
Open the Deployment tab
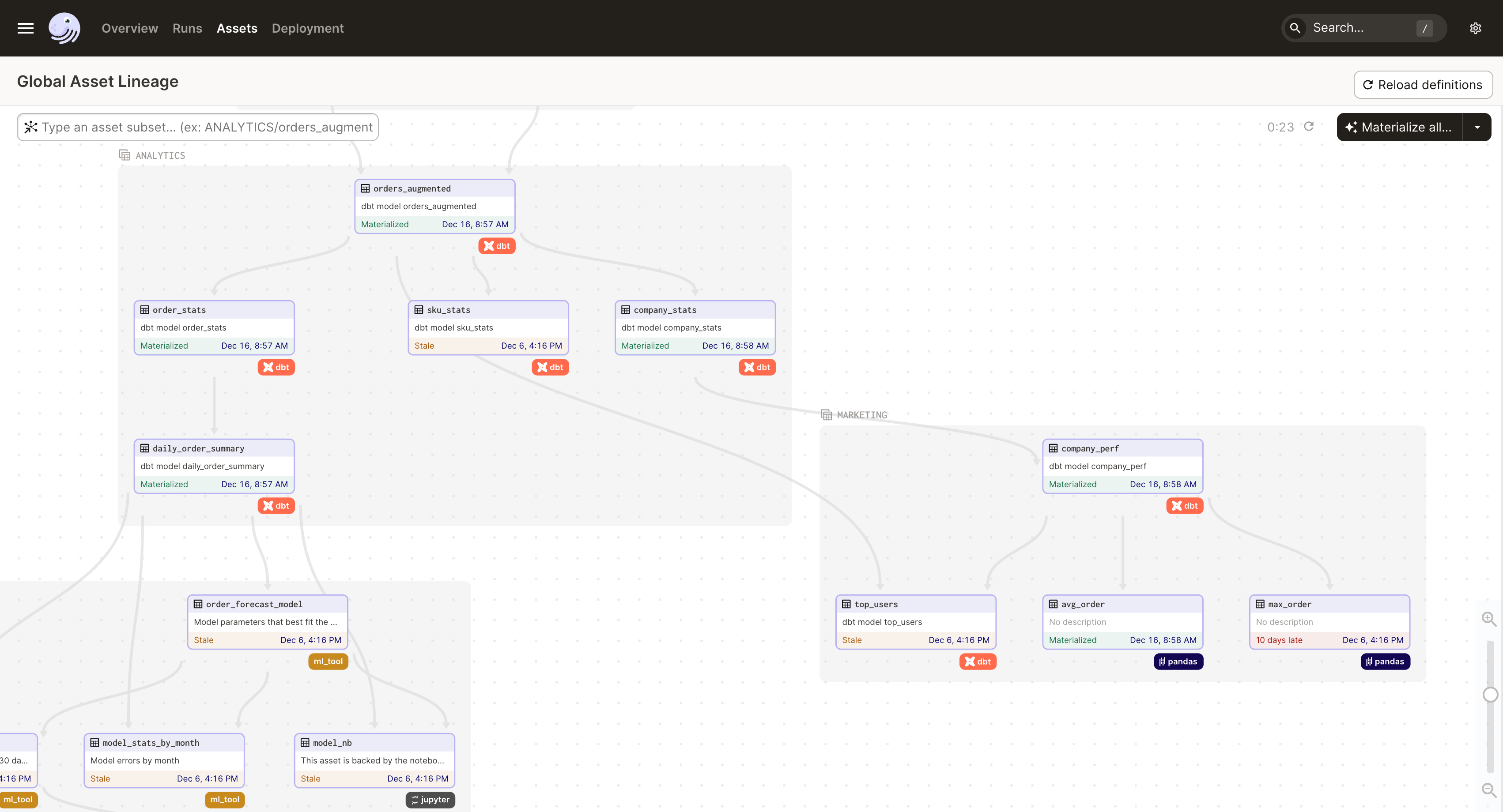point(307,28)
